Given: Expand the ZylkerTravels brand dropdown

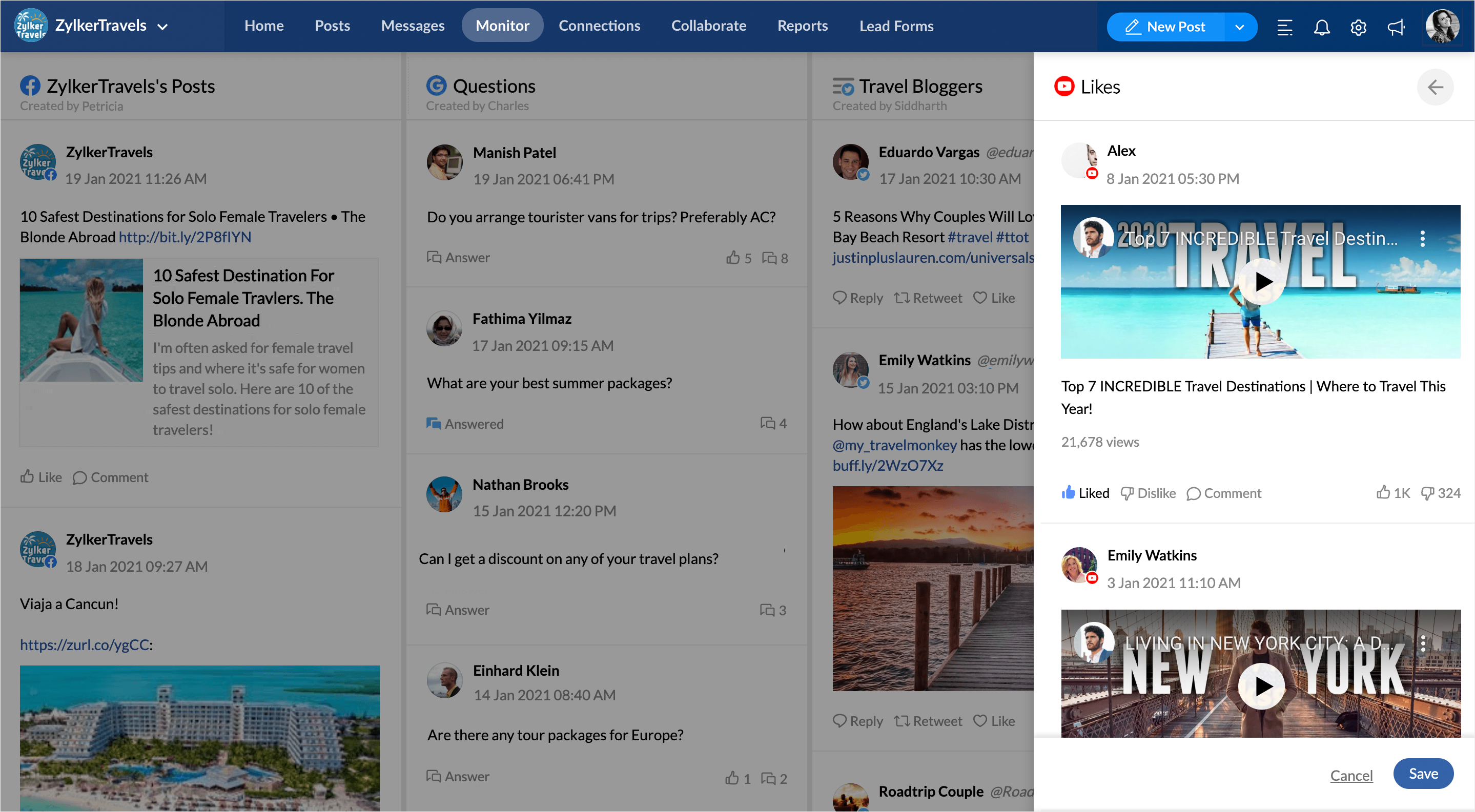Looking at the screenshot, I should click(x=162, y=26).
